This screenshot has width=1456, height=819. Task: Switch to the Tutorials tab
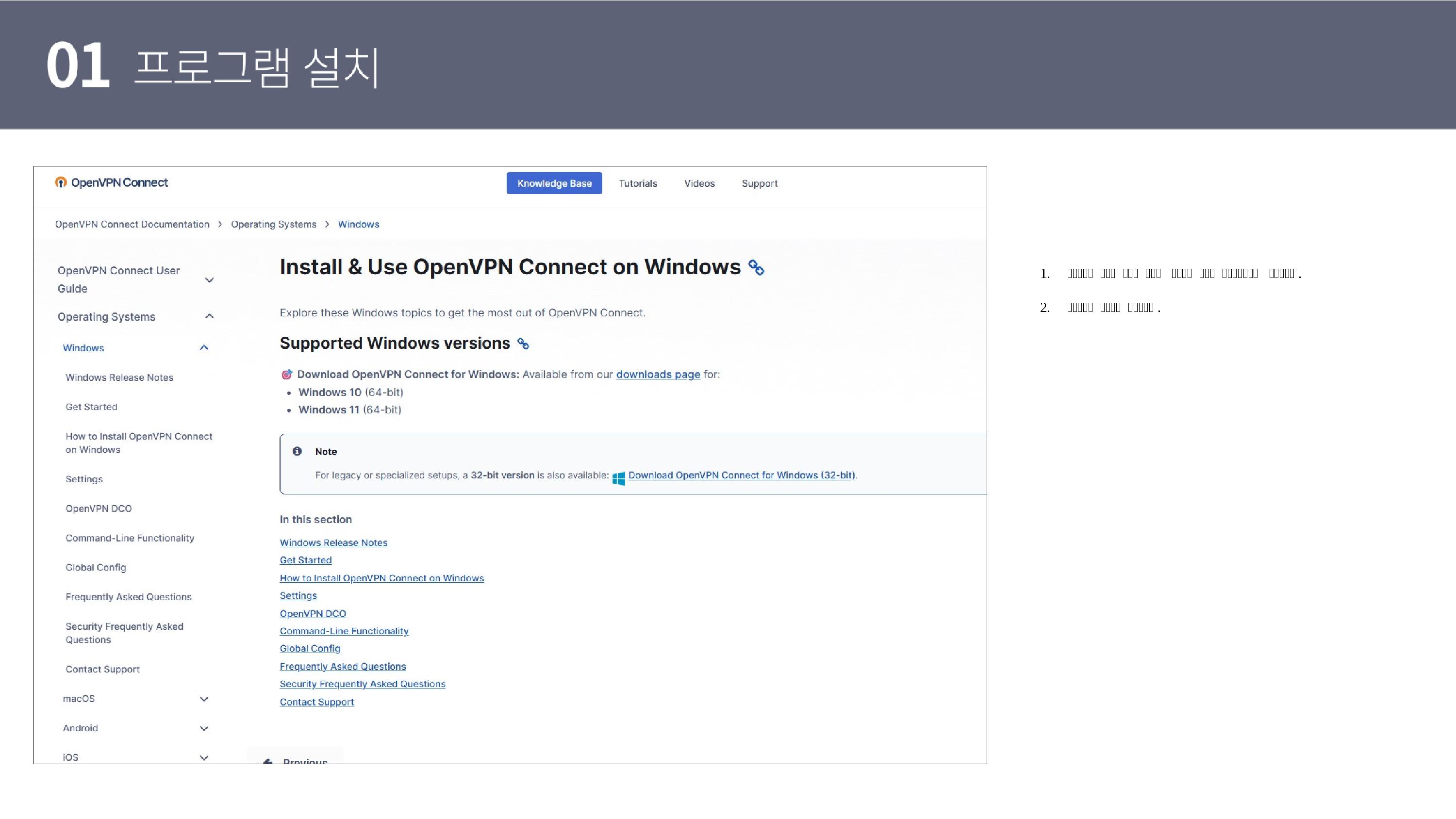638,183
